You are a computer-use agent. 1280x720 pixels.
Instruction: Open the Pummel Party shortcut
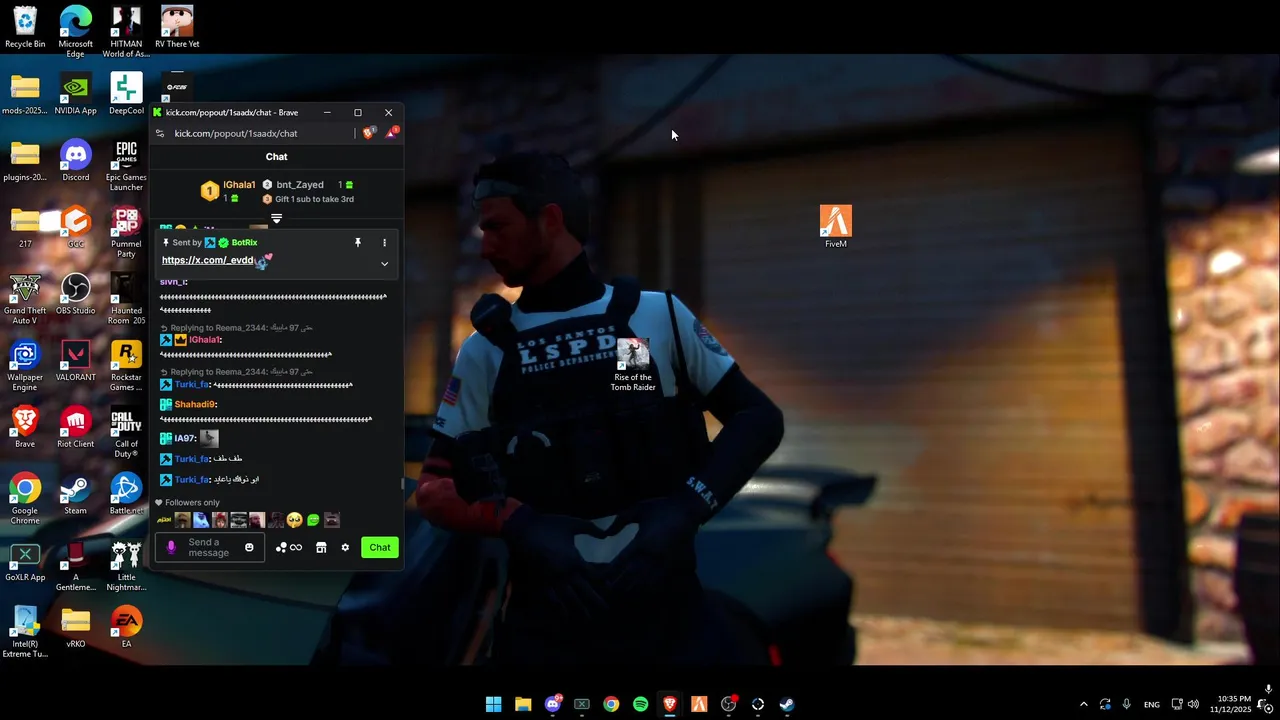(126, 232)
